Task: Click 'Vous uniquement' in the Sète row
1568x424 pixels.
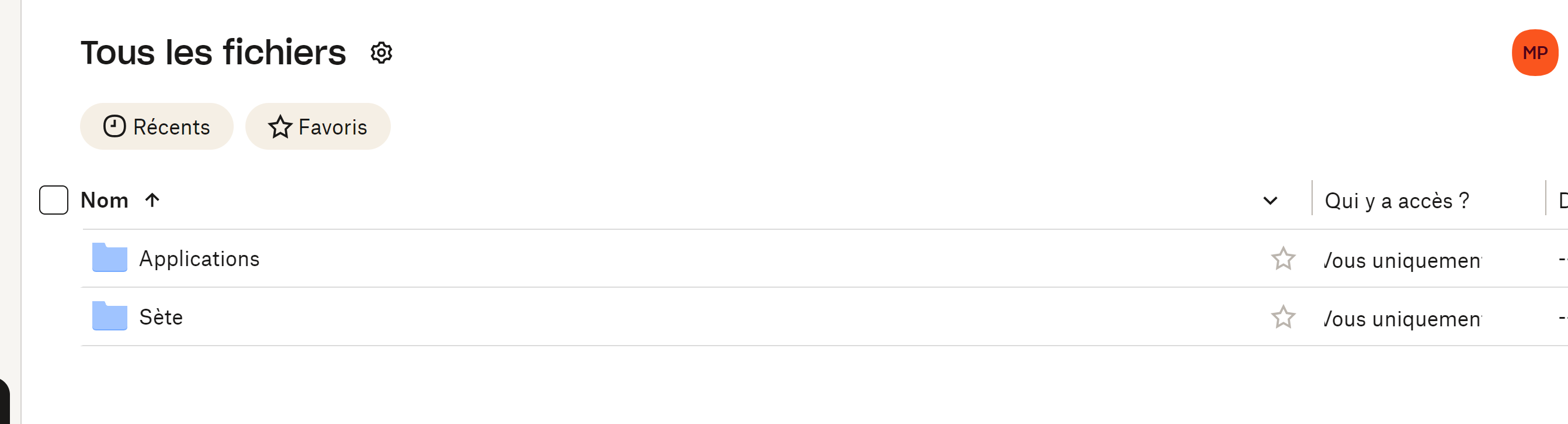Action: coord(1403,319)
